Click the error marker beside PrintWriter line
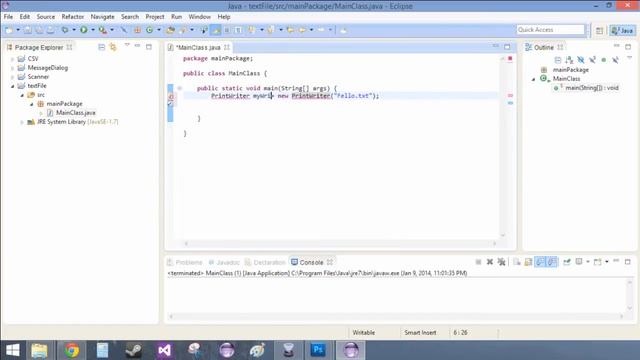The height and width of the screenshot is (360, 640). click(171, 96)
